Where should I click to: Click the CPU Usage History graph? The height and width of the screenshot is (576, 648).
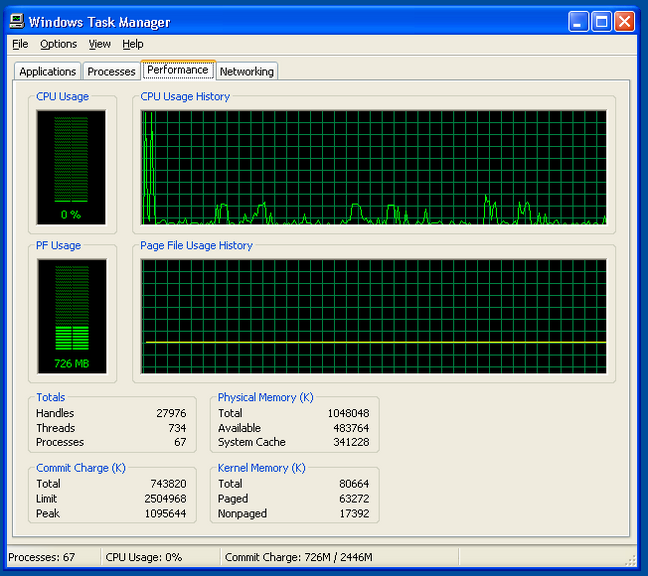[373, 166]
